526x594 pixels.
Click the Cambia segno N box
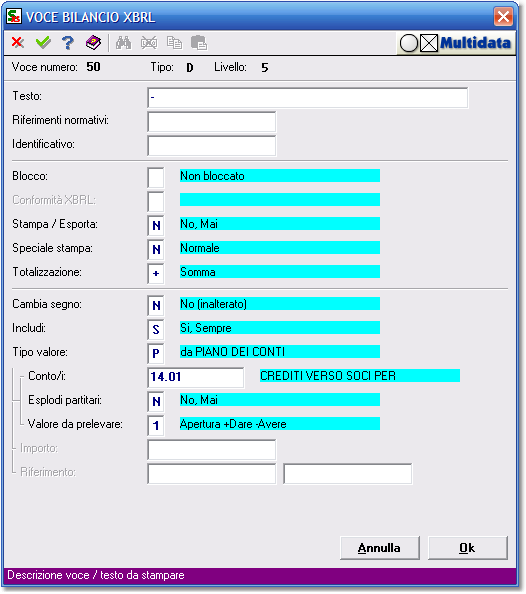tap(156, 306)
